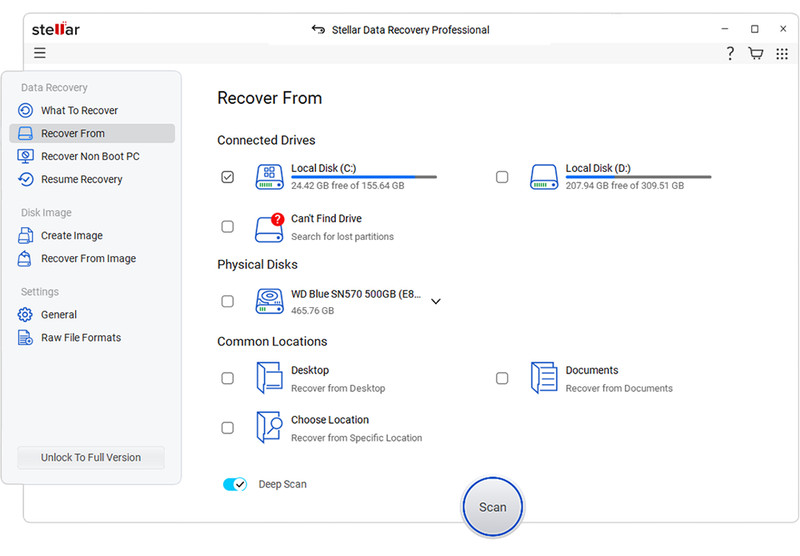Toggle the Deep Scan switch off
The image size is (800, 556).
pyautogui.click(x=235, y=484)
